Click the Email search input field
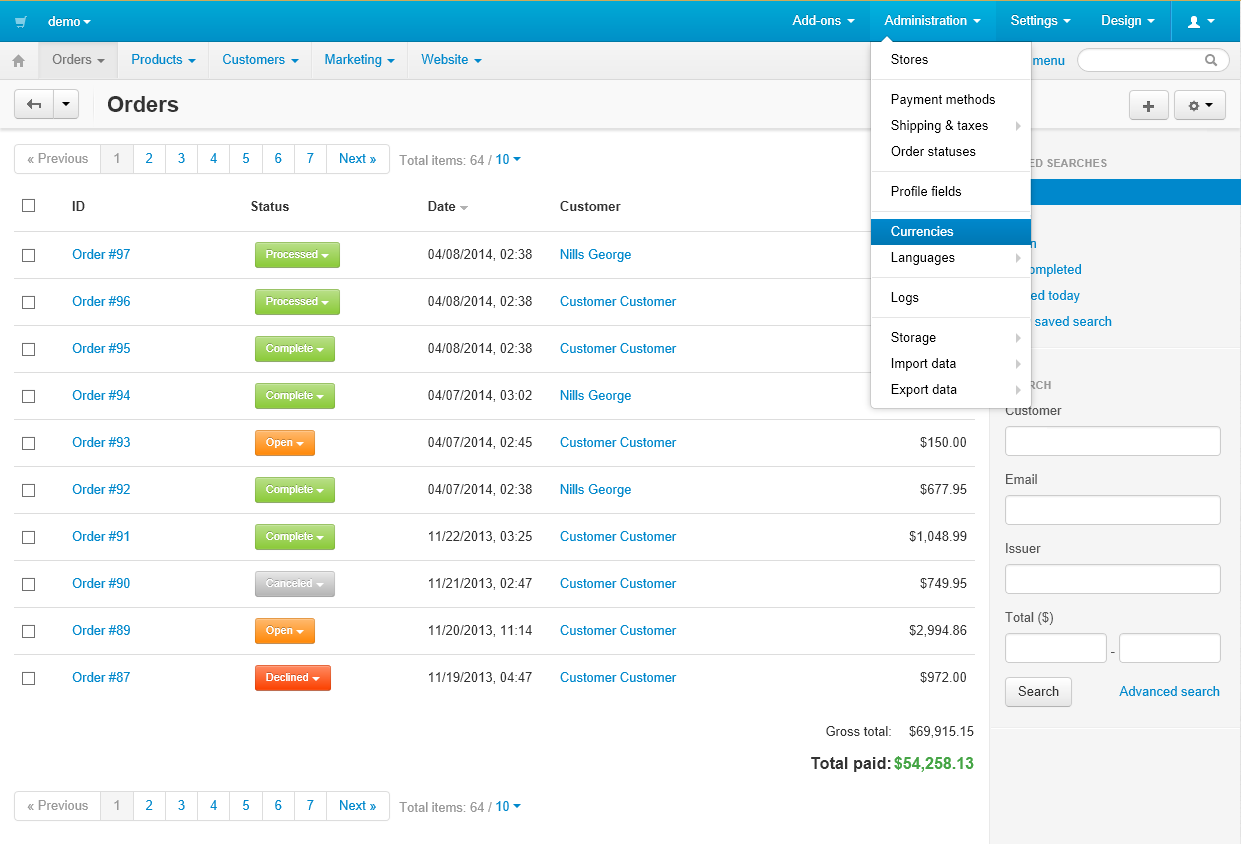Viewport: 1241px width, 844px height. [1112, 510]
